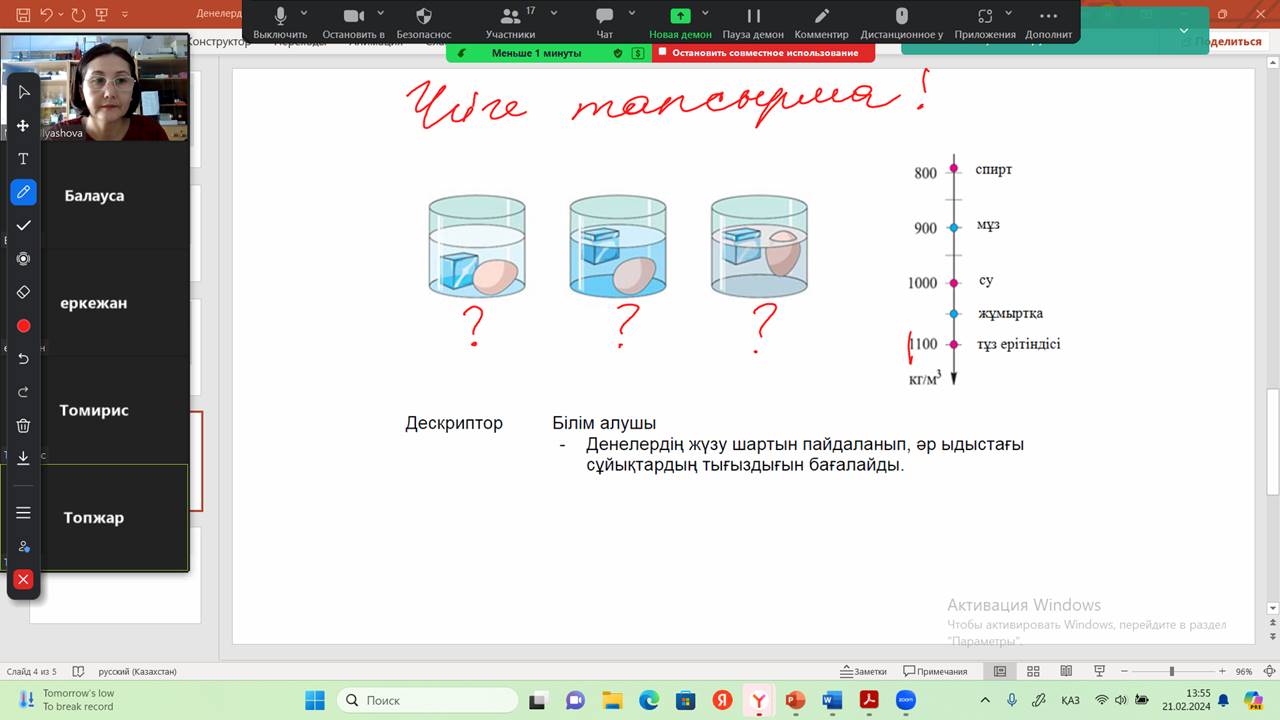Open the Чат chat panel
This screenshot has width=1280, height=720.
pos(604,21)
